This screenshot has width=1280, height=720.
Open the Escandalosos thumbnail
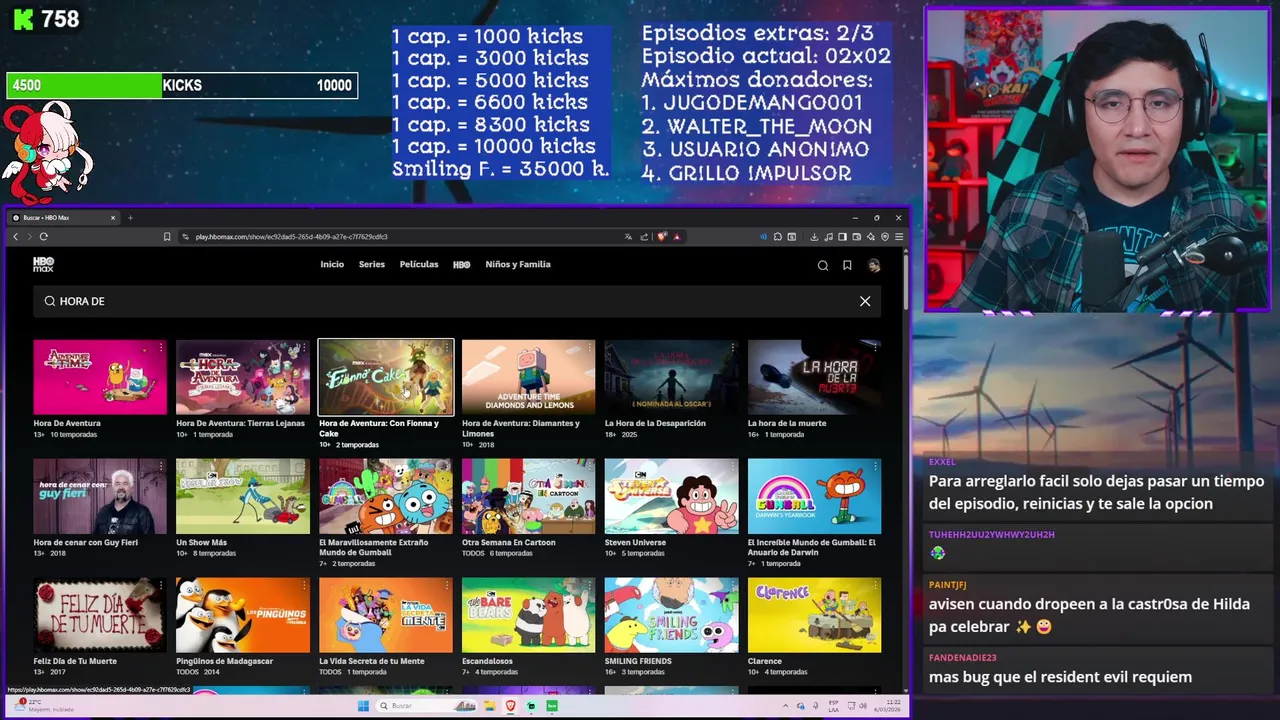click(x=529, y=615)
